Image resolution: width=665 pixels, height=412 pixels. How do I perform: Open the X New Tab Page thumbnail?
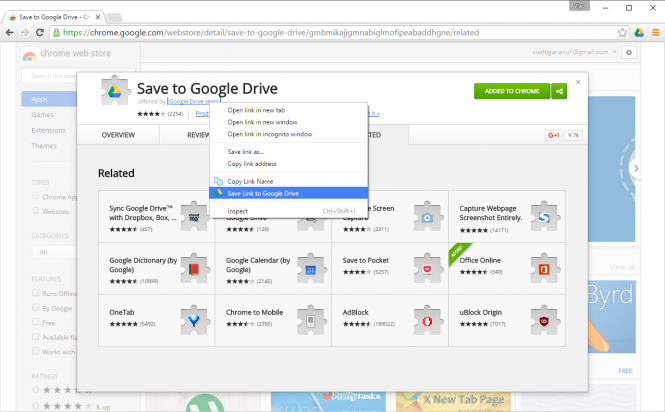point(453,401)
